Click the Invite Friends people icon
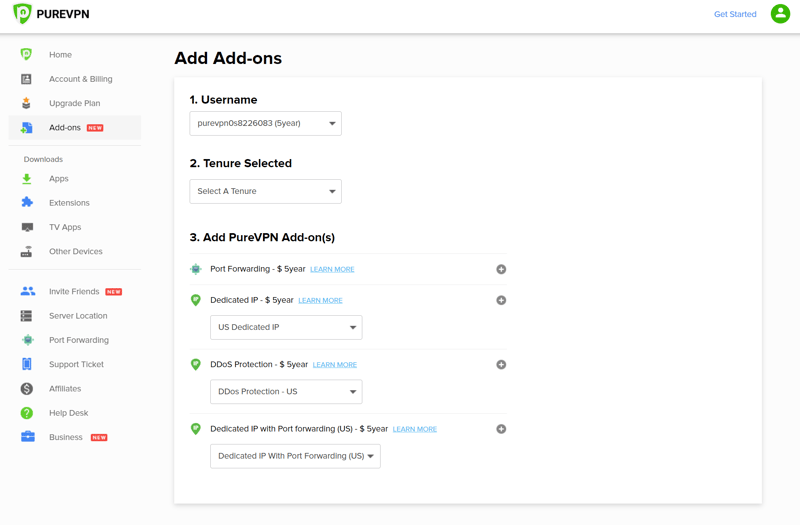800x525 pixels. coord(28,291)
